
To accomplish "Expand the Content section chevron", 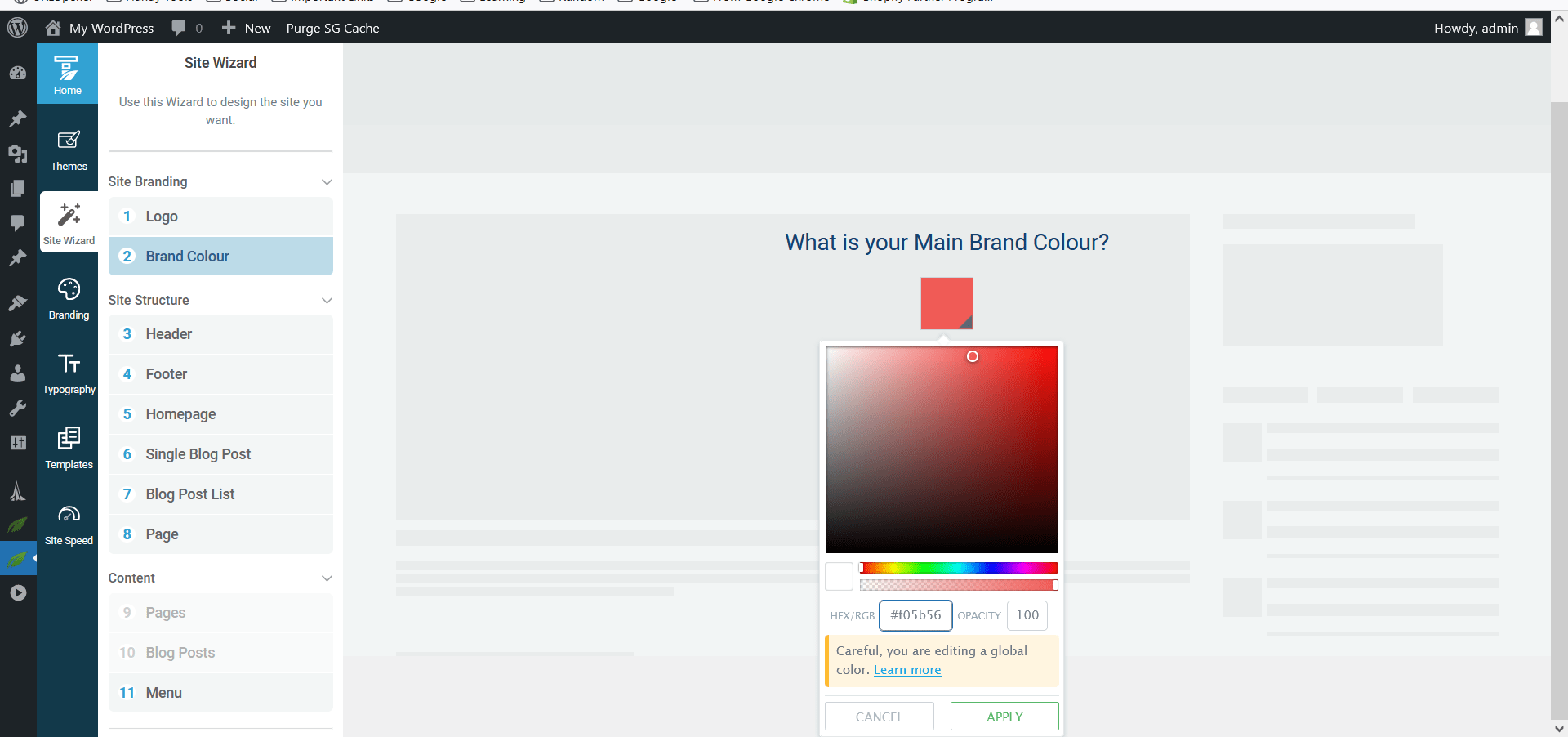I will (327, 578).
